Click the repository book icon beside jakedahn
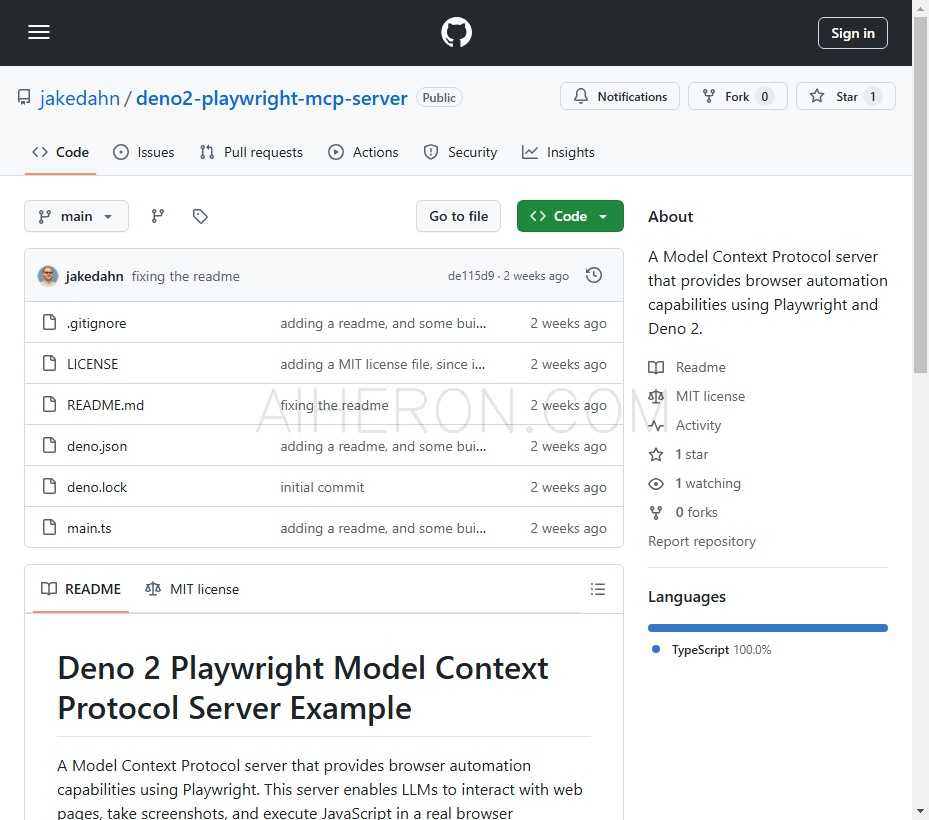 coord(24,97)
